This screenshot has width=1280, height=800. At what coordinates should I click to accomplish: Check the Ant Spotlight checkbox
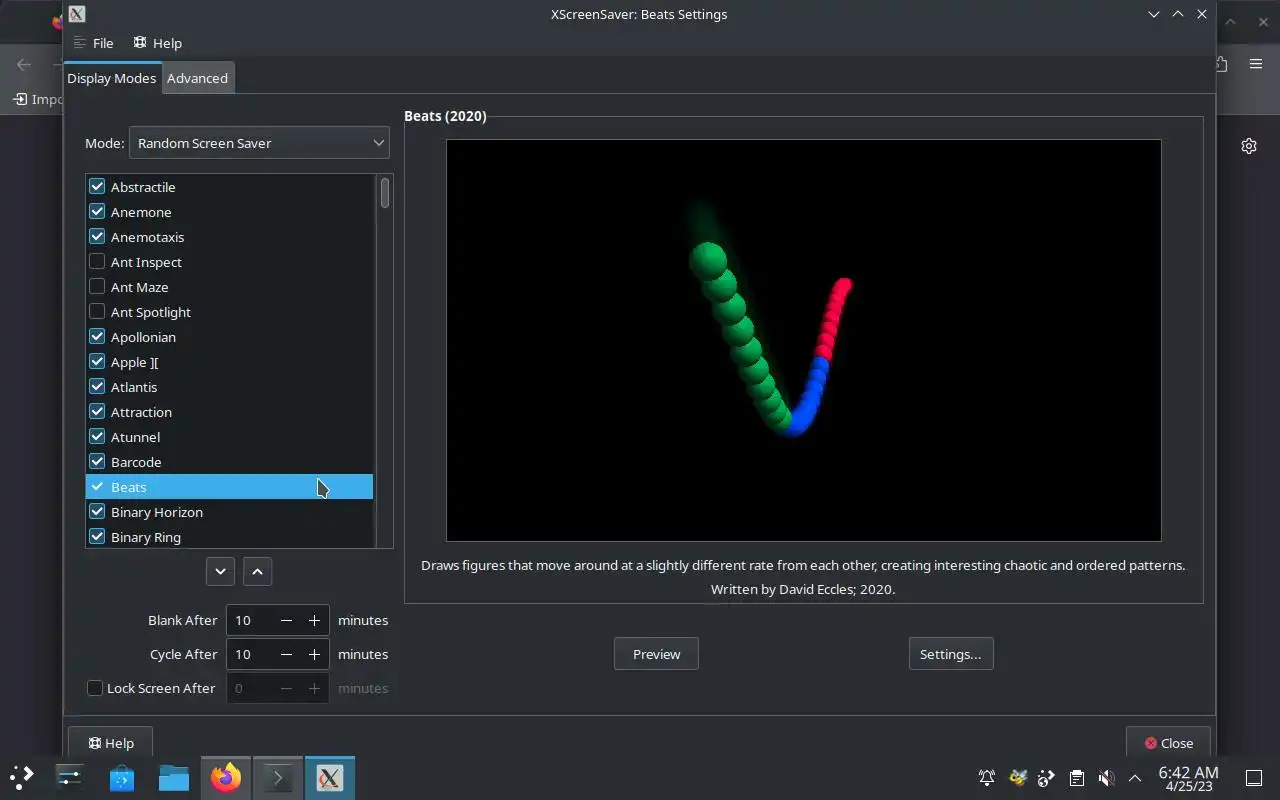click(x=97, y=311)
